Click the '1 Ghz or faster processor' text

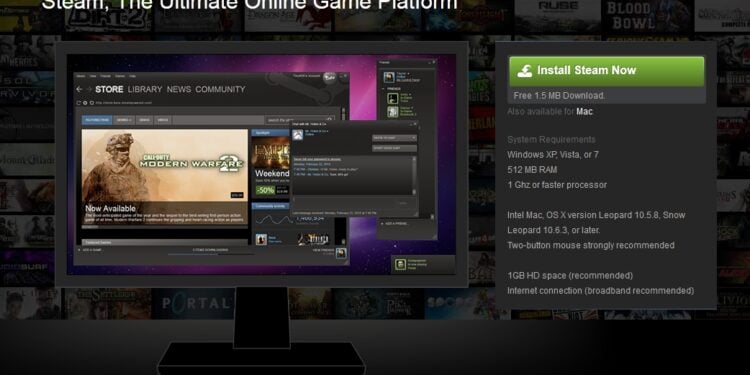coord(557,185)
